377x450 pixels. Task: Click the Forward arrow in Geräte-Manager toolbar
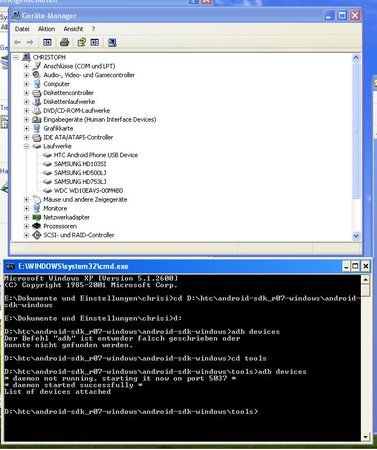pyautogui.click(x=30, y=42)
